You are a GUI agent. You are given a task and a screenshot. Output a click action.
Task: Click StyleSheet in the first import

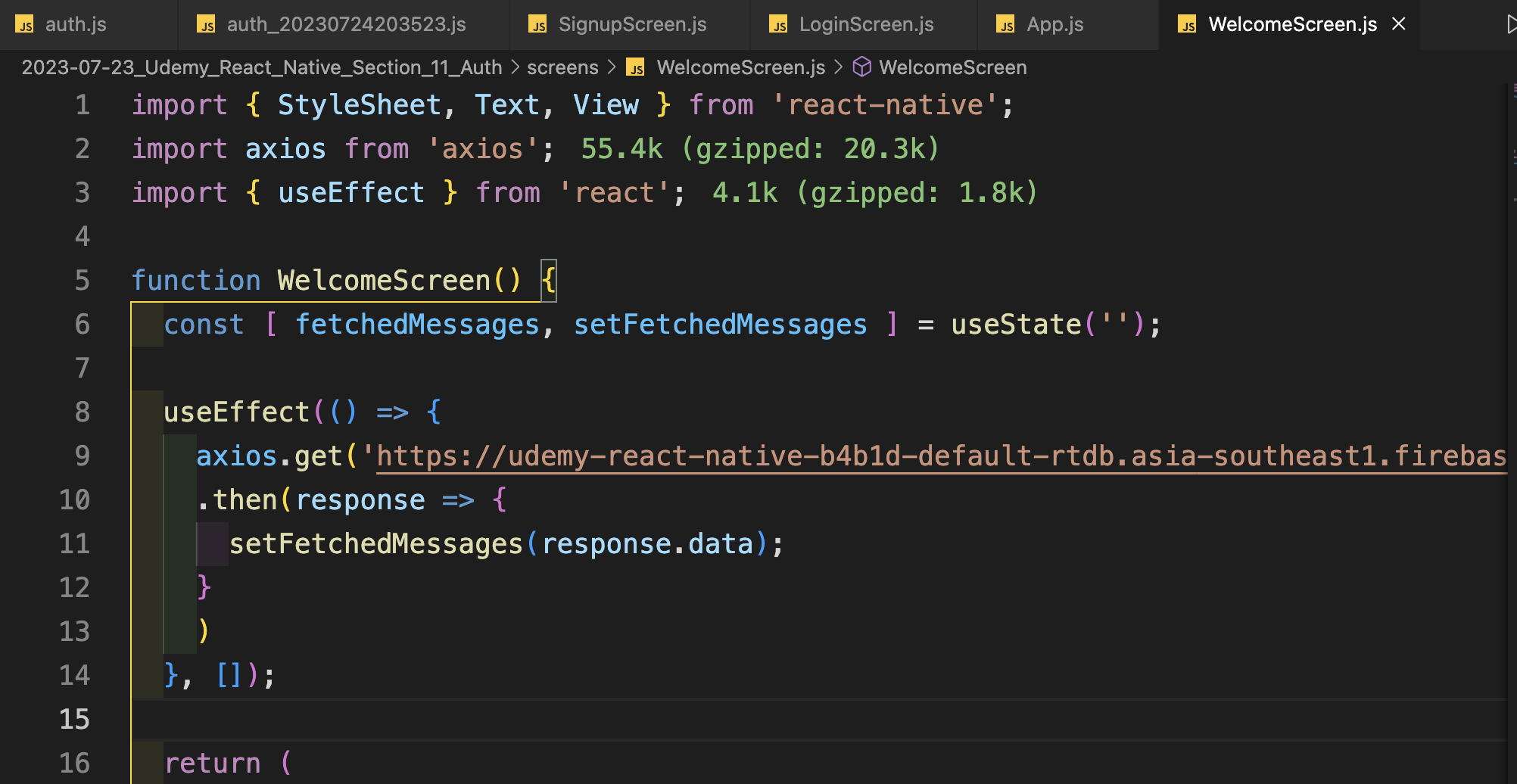coord(359,105)
